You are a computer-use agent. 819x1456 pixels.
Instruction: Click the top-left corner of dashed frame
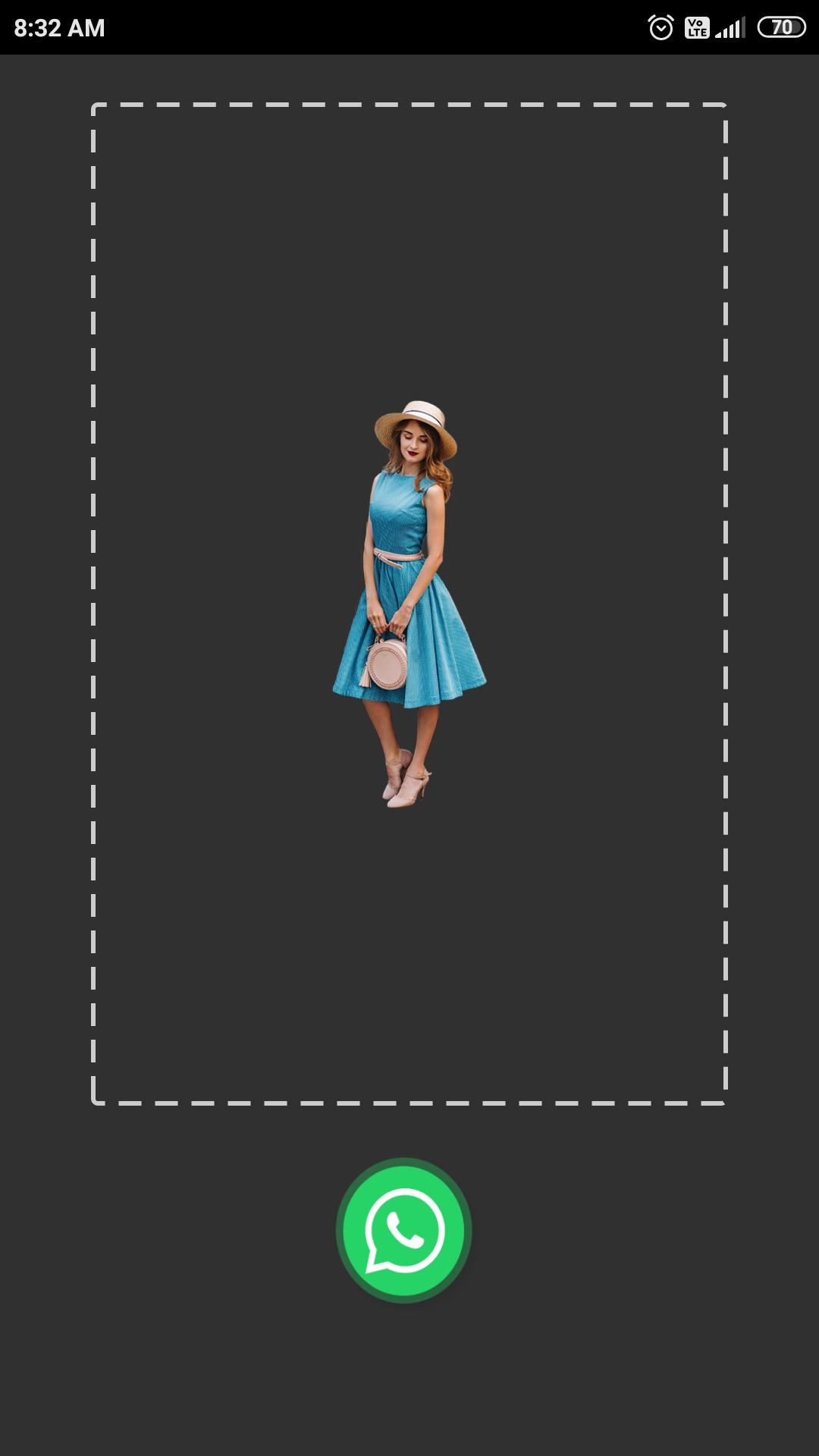pos(94,105)
